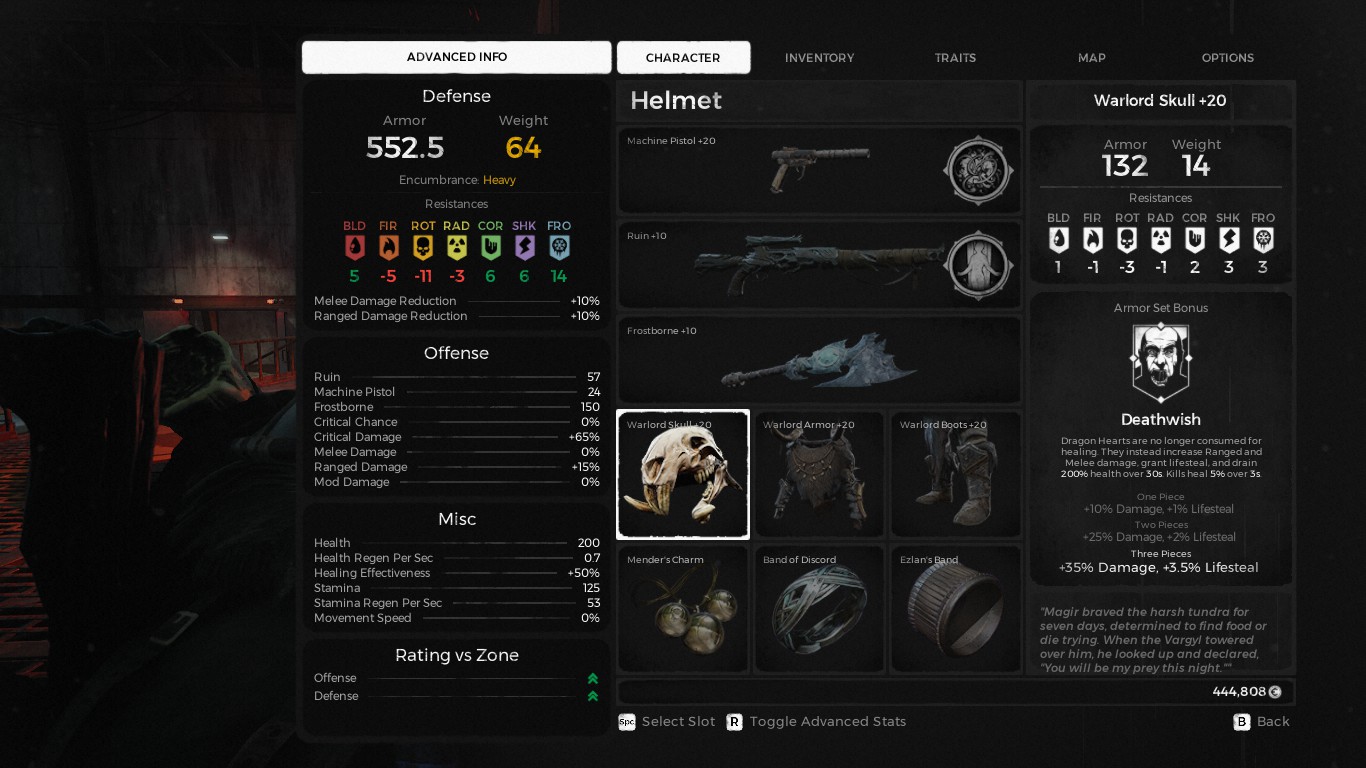The image size is (1366, 768).
Task: Select the Band of Discord ring slot
Action: click(x=820, y=609)
